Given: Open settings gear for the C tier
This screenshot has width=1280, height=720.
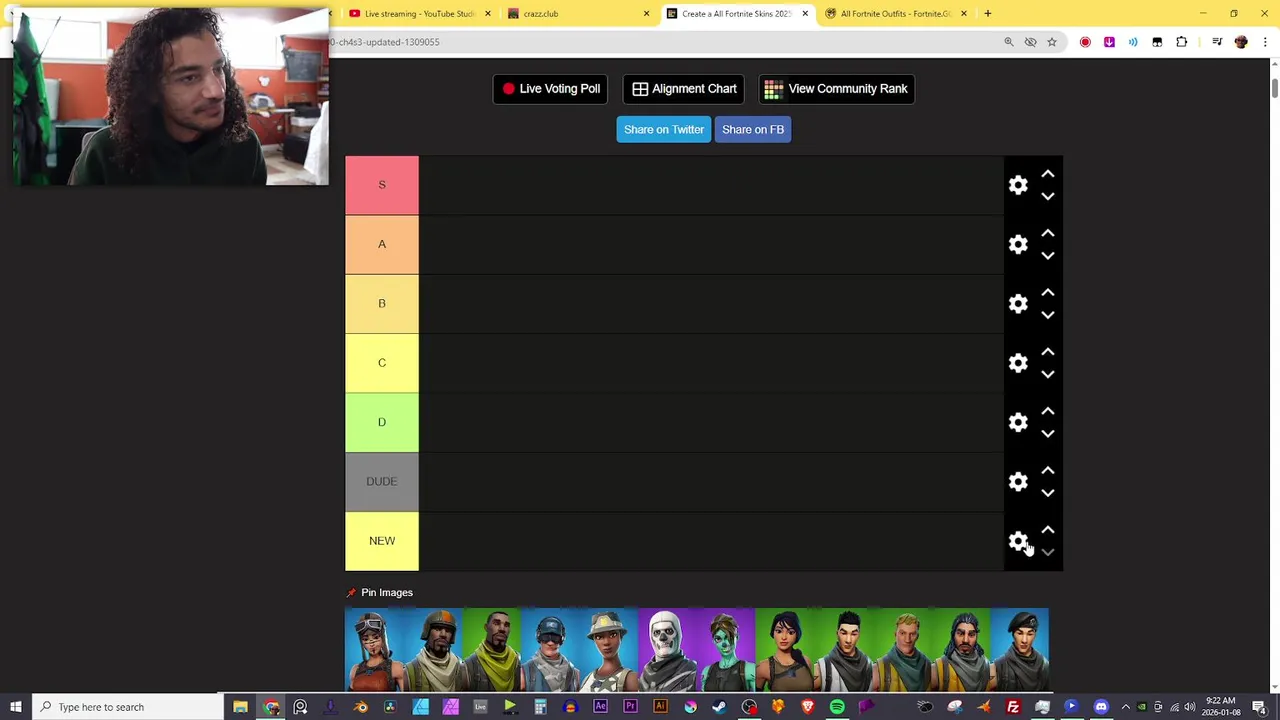Looking at the screenshot, I should point(1018,363).
